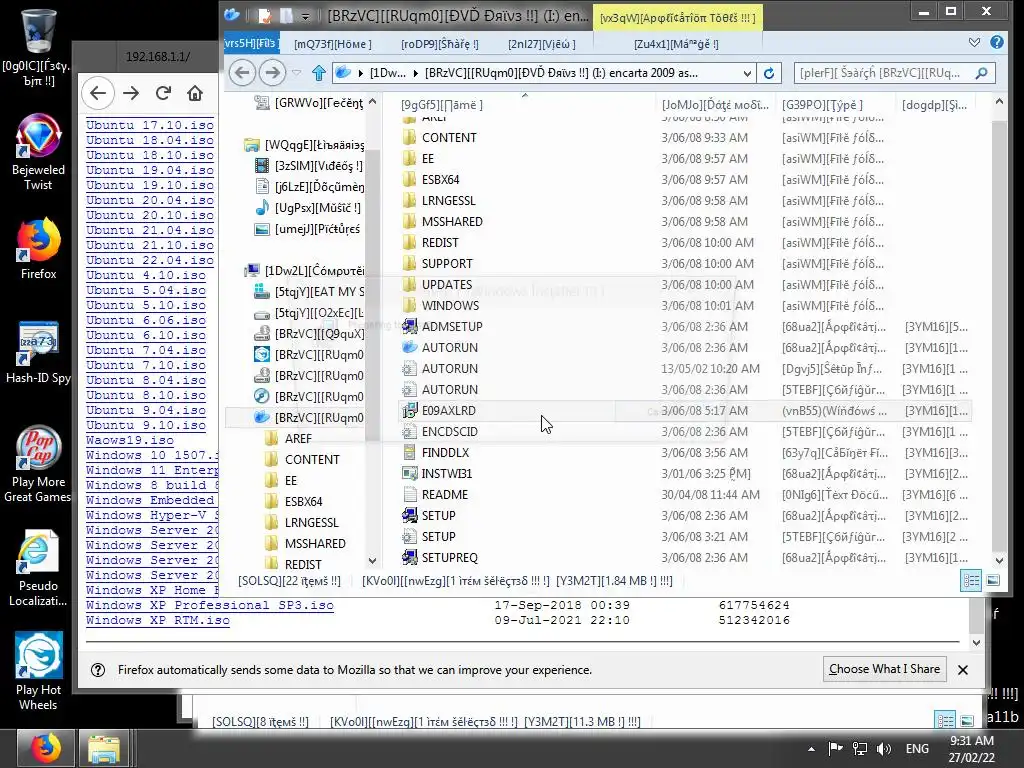
Task: Open clock showing 9:31 AM
Action: tap(972, 749)
